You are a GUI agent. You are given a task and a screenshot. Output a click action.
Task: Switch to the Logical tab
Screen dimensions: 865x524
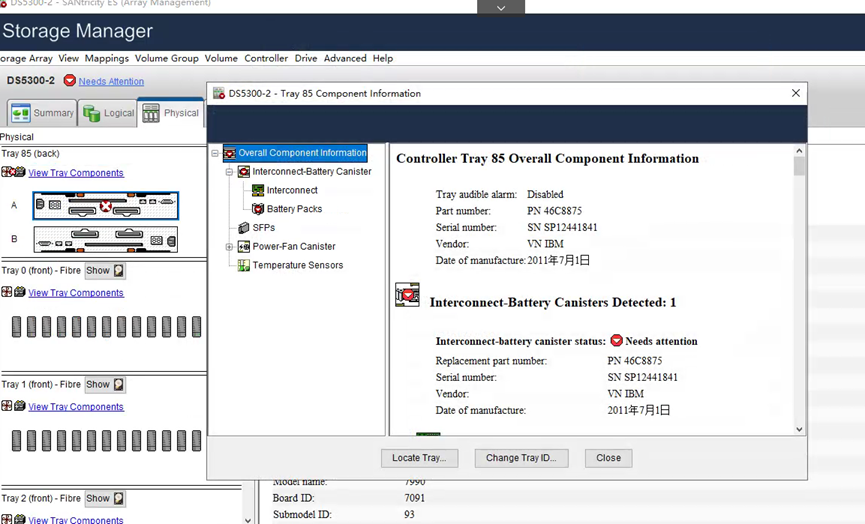coord(108,113)
